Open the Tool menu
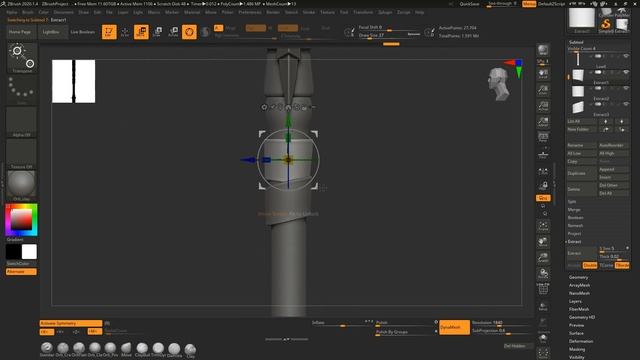640x360 pixels. [x=344, y=12]
